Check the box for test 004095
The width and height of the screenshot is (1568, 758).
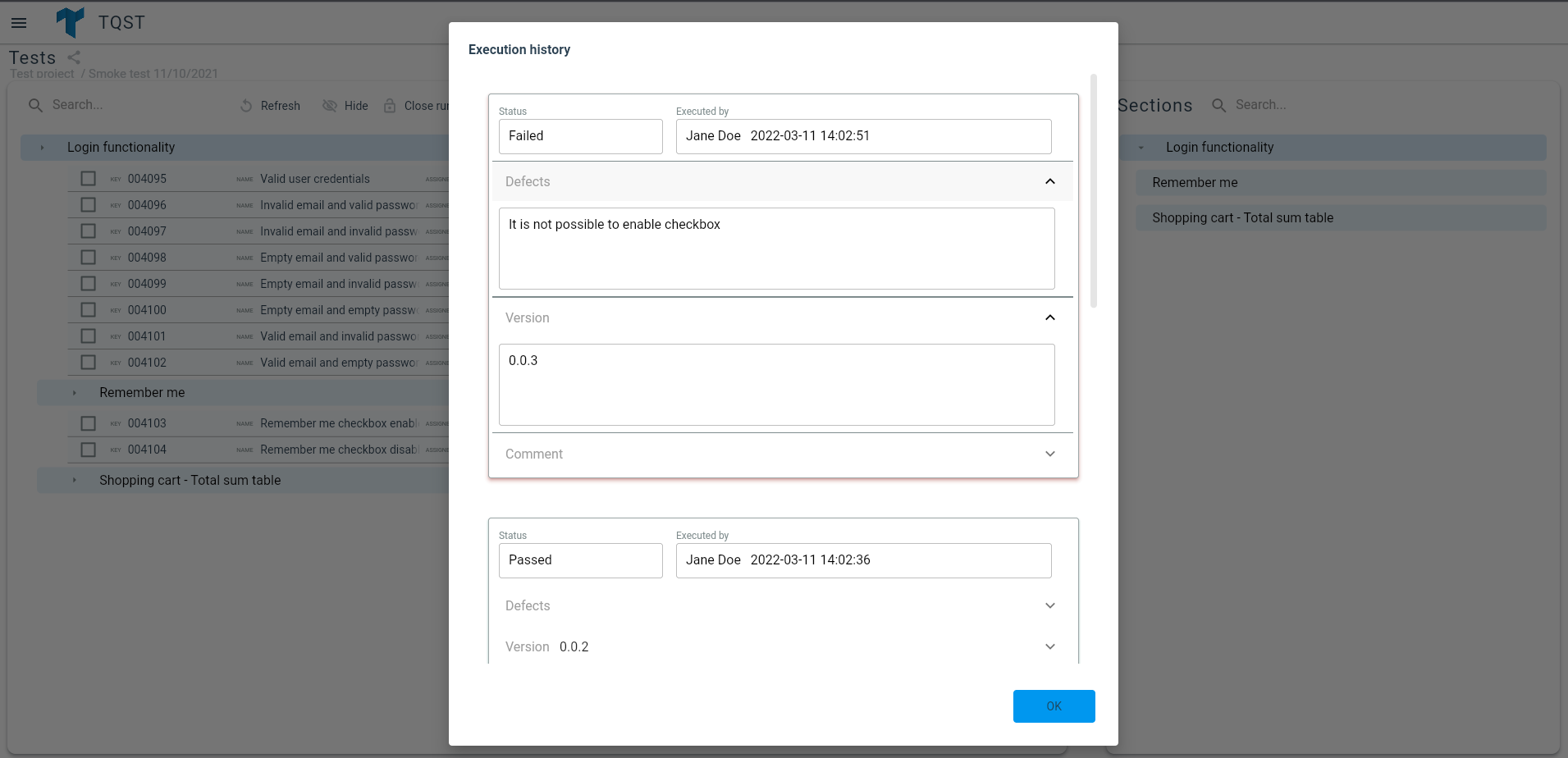click(89, 179)
